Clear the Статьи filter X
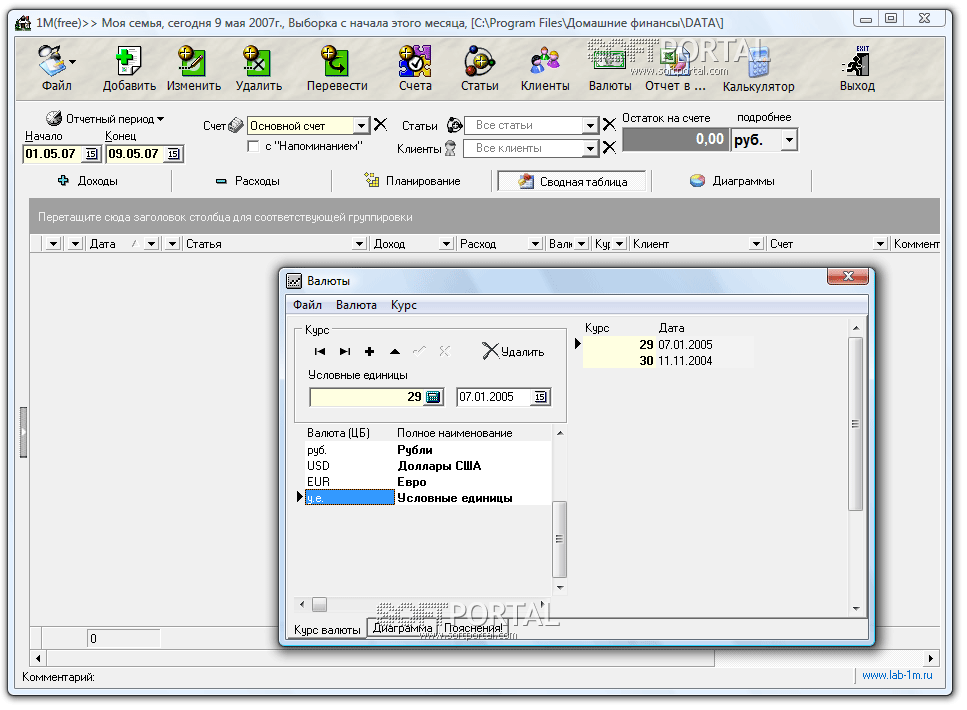 click(x=609, y=125)
